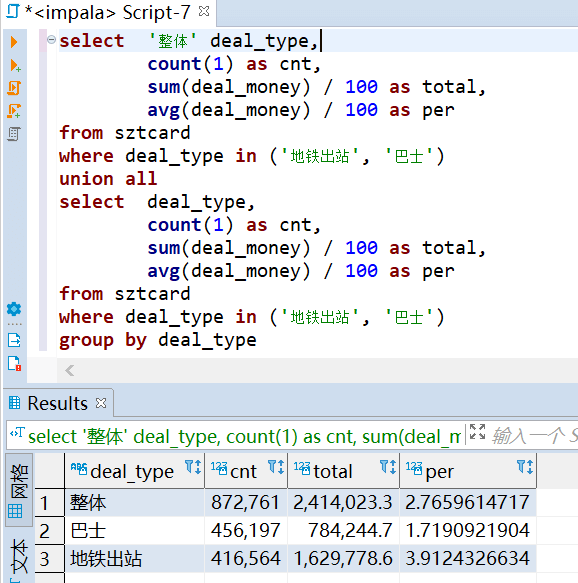Switch to the Results tab
This screenshot has height=583, width=578.
point(57,403)
